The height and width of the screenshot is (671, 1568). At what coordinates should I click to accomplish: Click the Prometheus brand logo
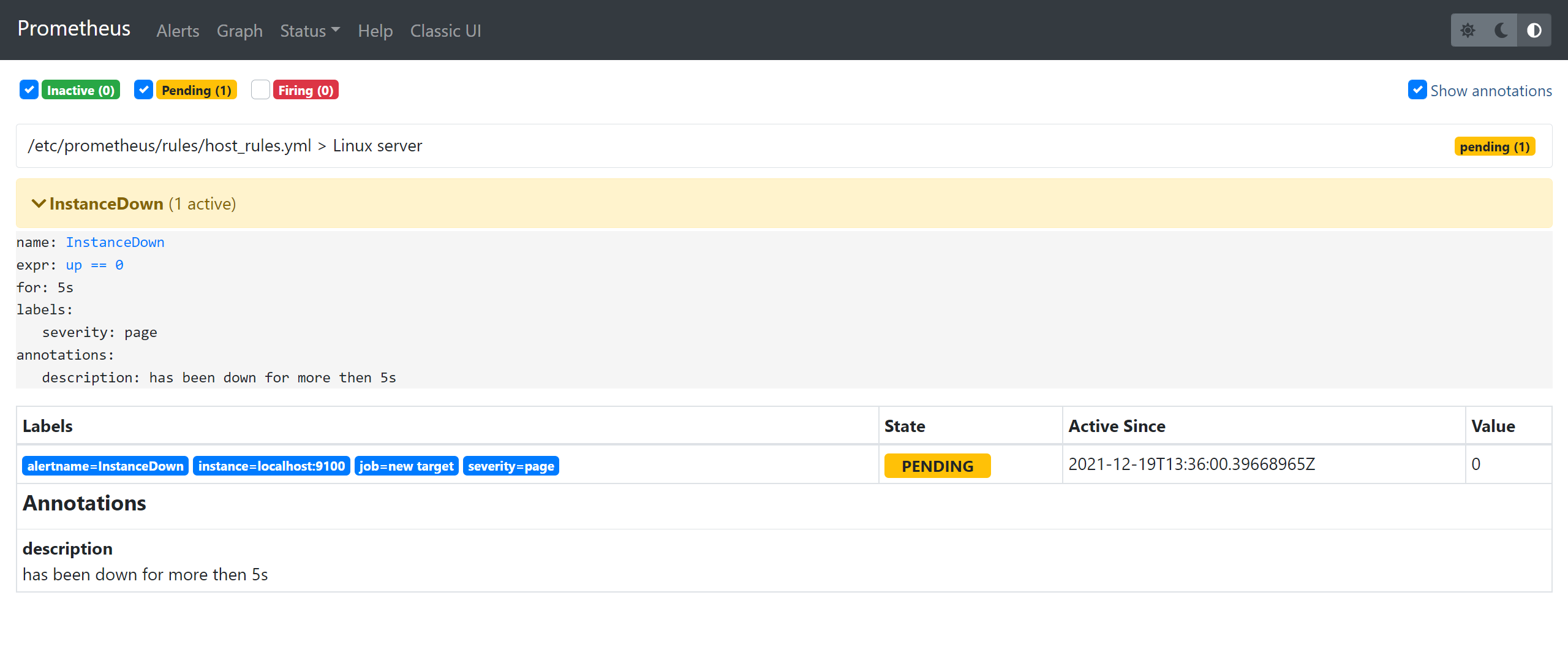73,28
